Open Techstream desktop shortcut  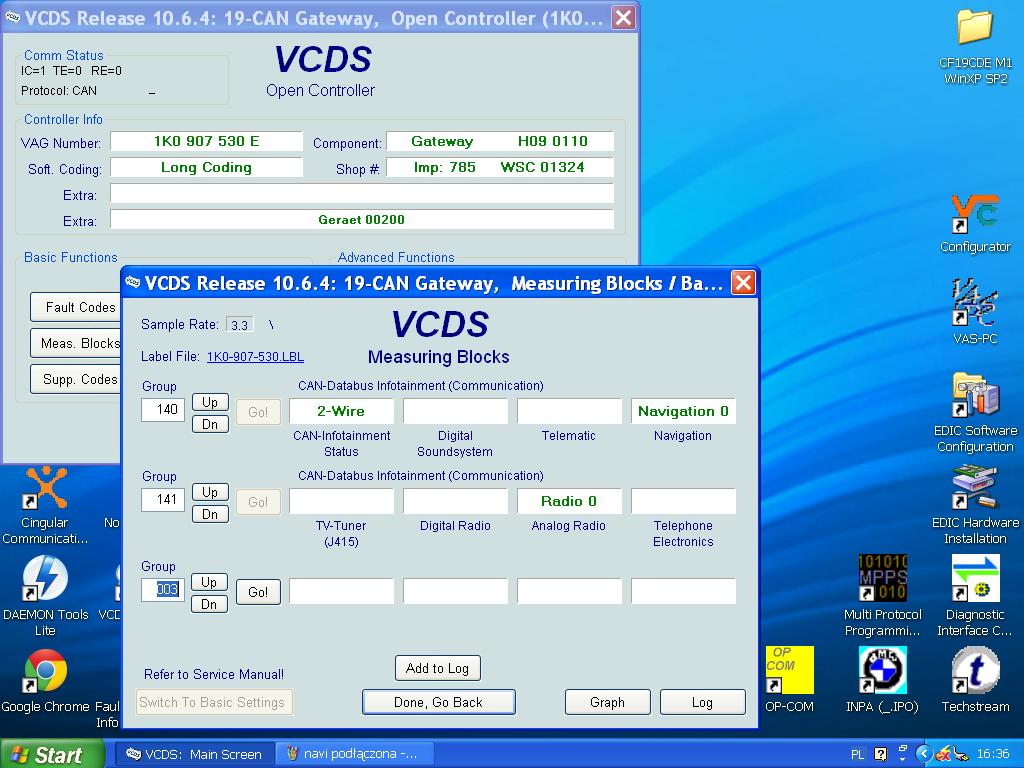[x=975, y=680]
